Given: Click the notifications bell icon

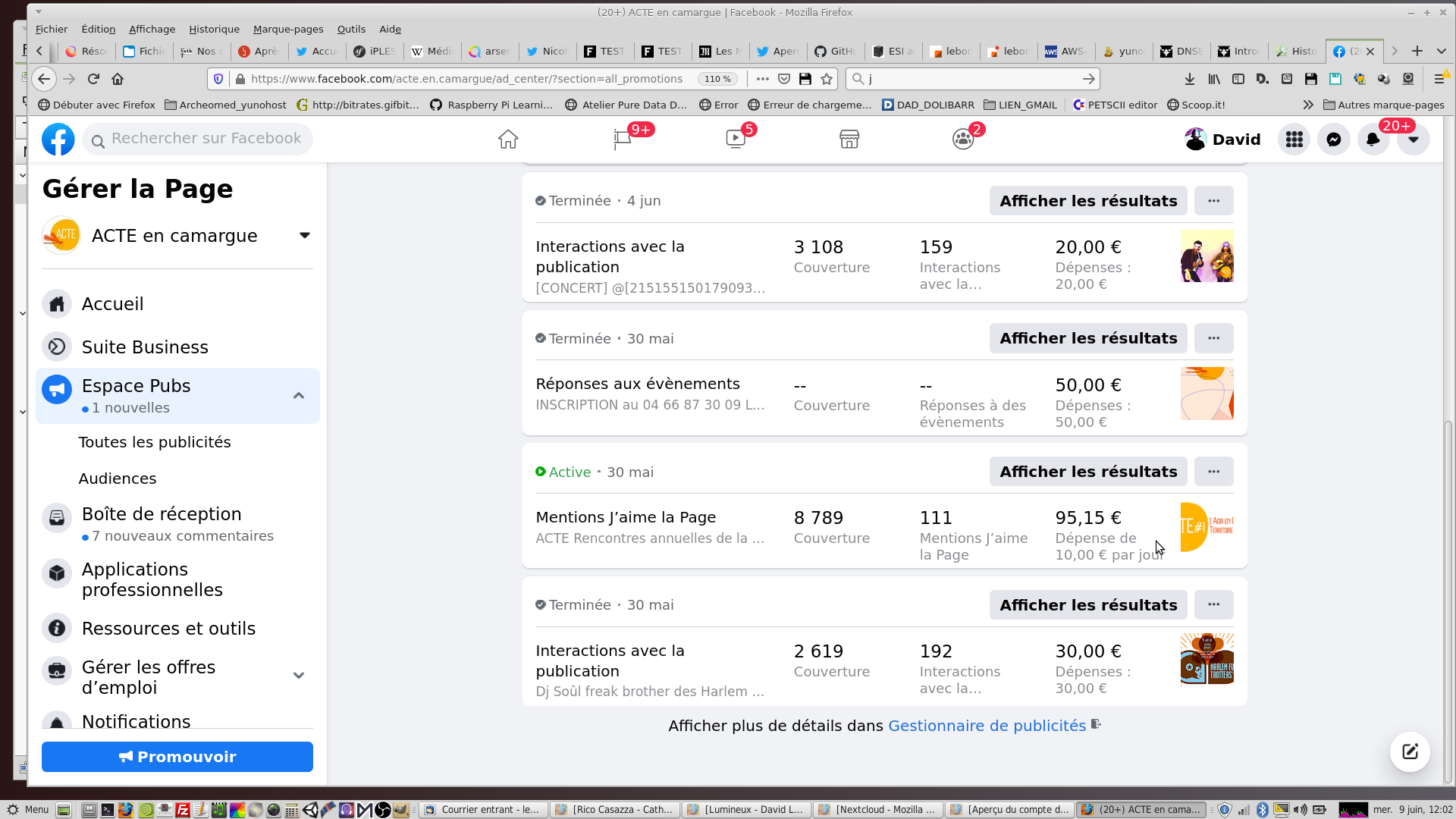Looking at the screenshot, I should pyautogui.click(x=1373, y=140).
